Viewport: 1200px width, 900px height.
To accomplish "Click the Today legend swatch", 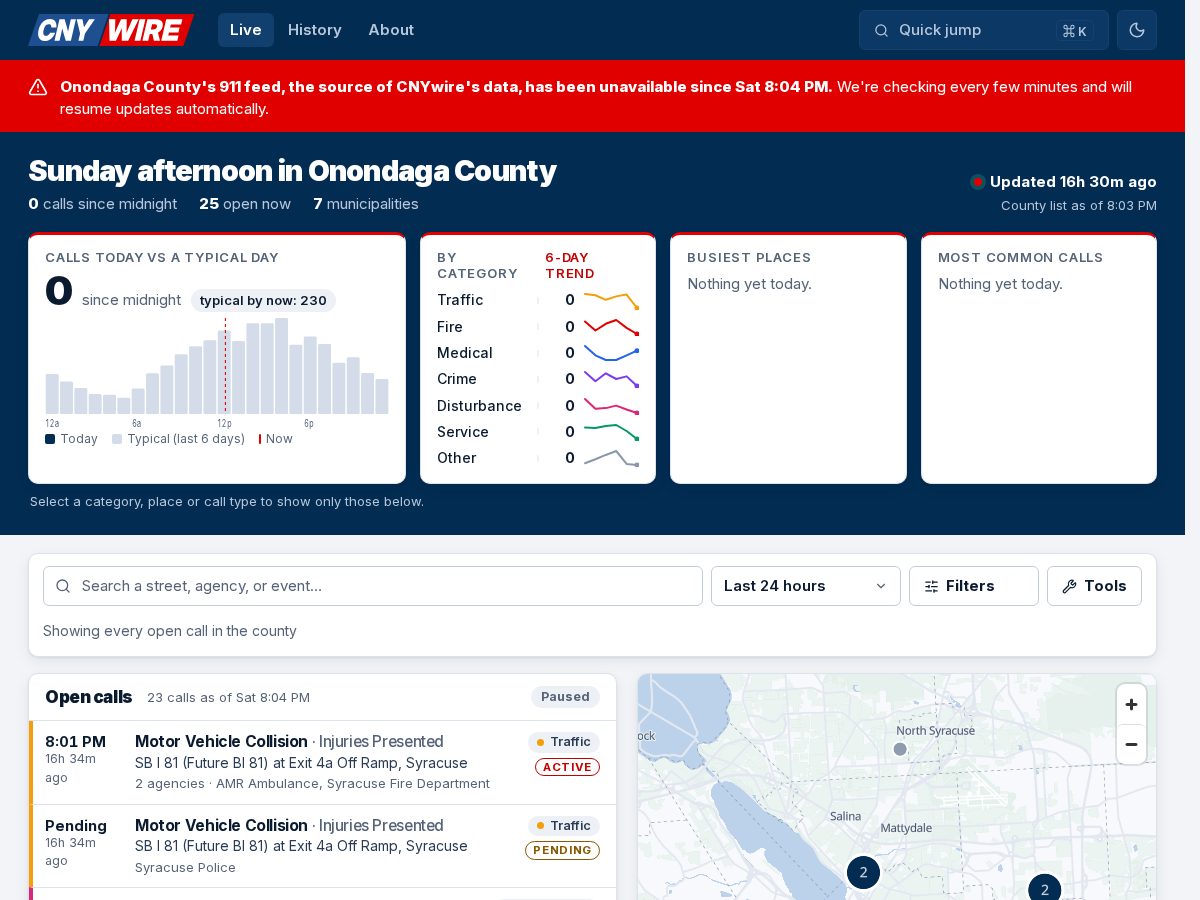I will [50, 439].
